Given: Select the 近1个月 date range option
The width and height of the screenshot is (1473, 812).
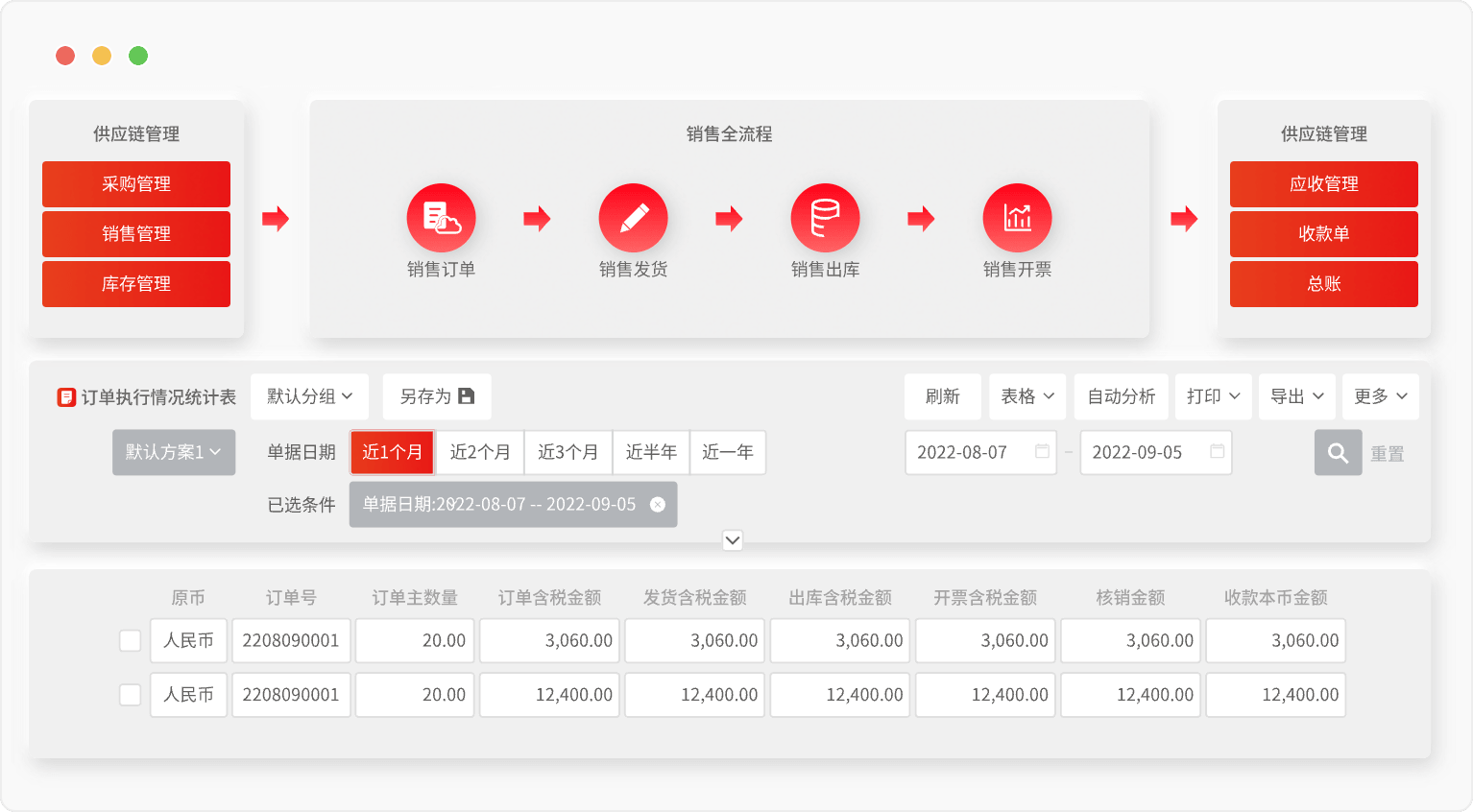Looking at the screenshot, I should 392,452.
